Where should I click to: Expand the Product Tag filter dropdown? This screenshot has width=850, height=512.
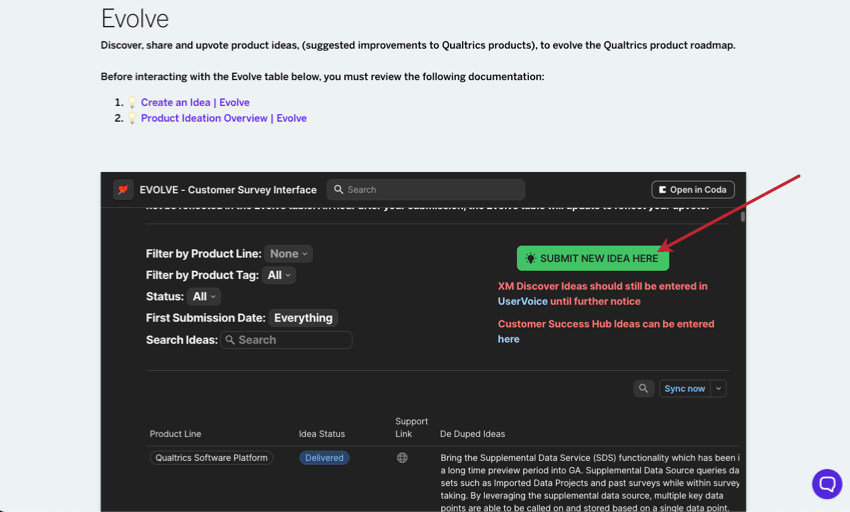279,275
